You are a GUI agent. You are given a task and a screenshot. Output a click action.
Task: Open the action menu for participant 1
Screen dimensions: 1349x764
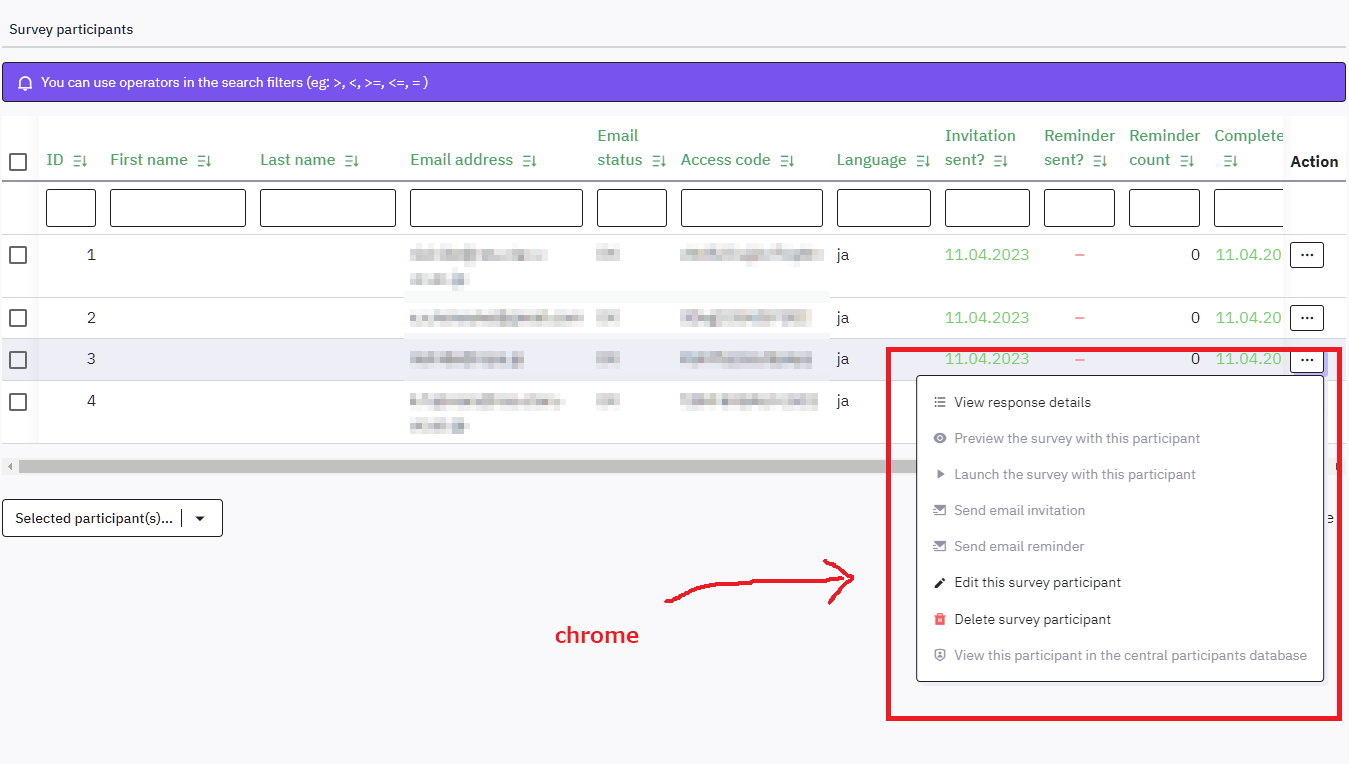pos(1306,255)
